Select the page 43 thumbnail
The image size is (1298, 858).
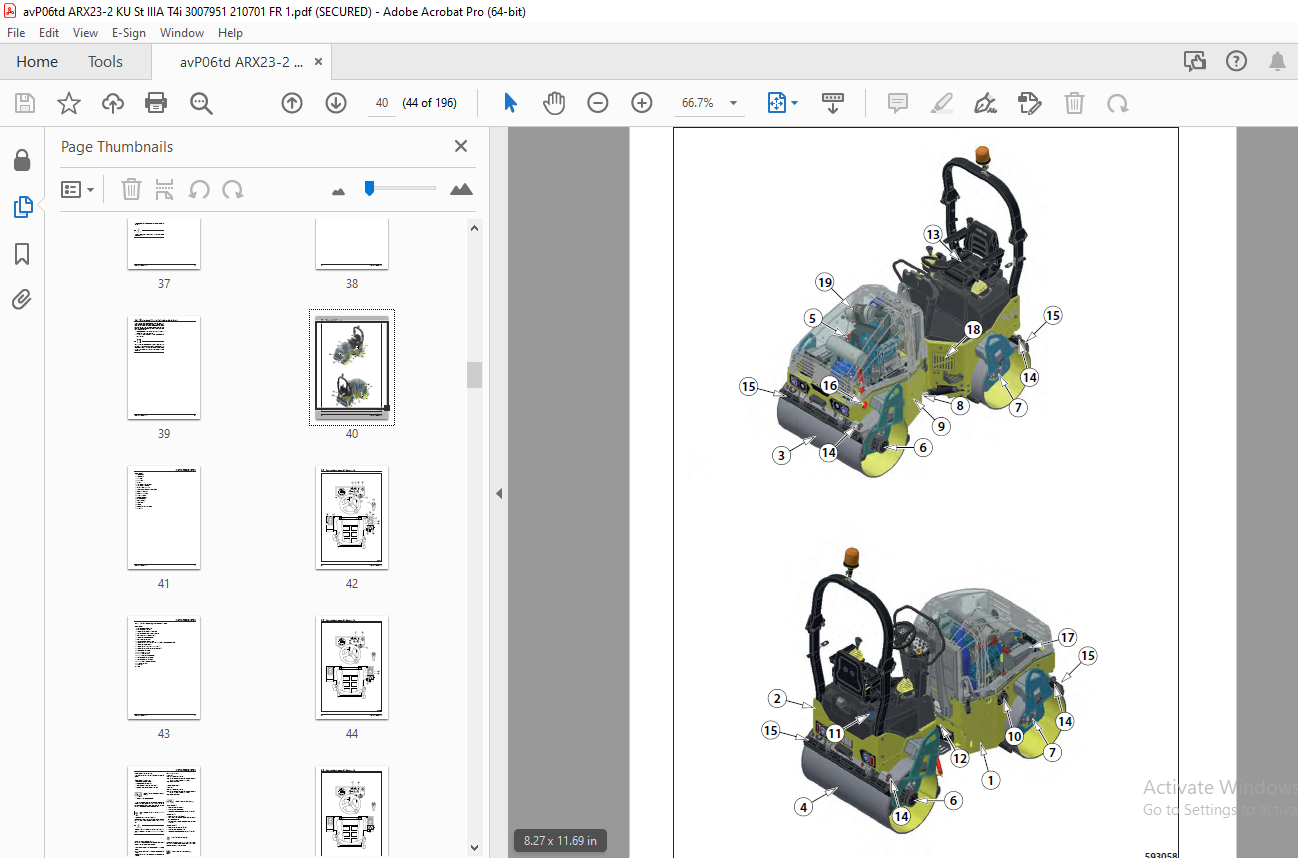(x=164, y=668)
